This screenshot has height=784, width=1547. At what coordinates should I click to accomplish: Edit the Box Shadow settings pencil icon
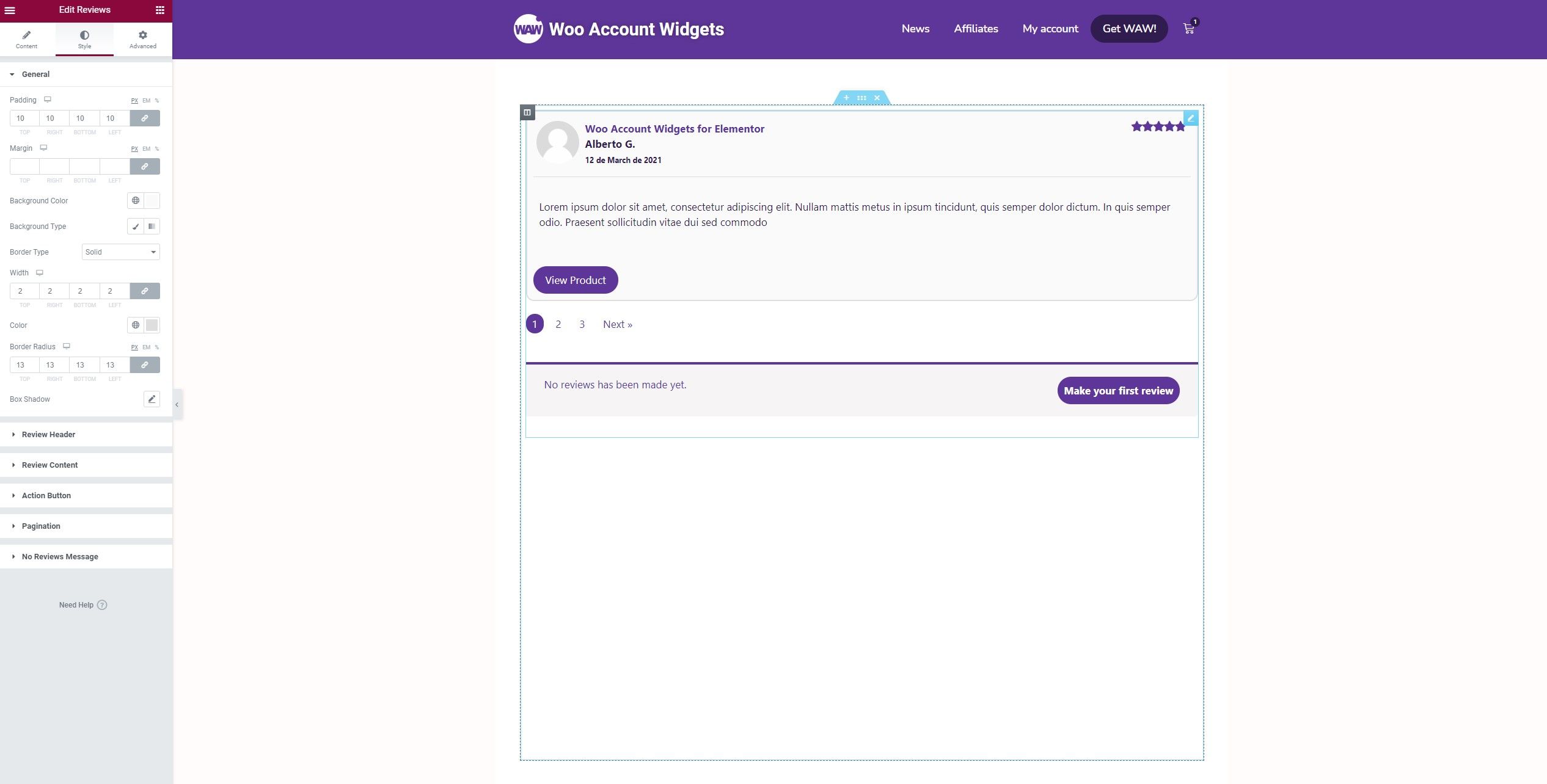pos(152,399)
